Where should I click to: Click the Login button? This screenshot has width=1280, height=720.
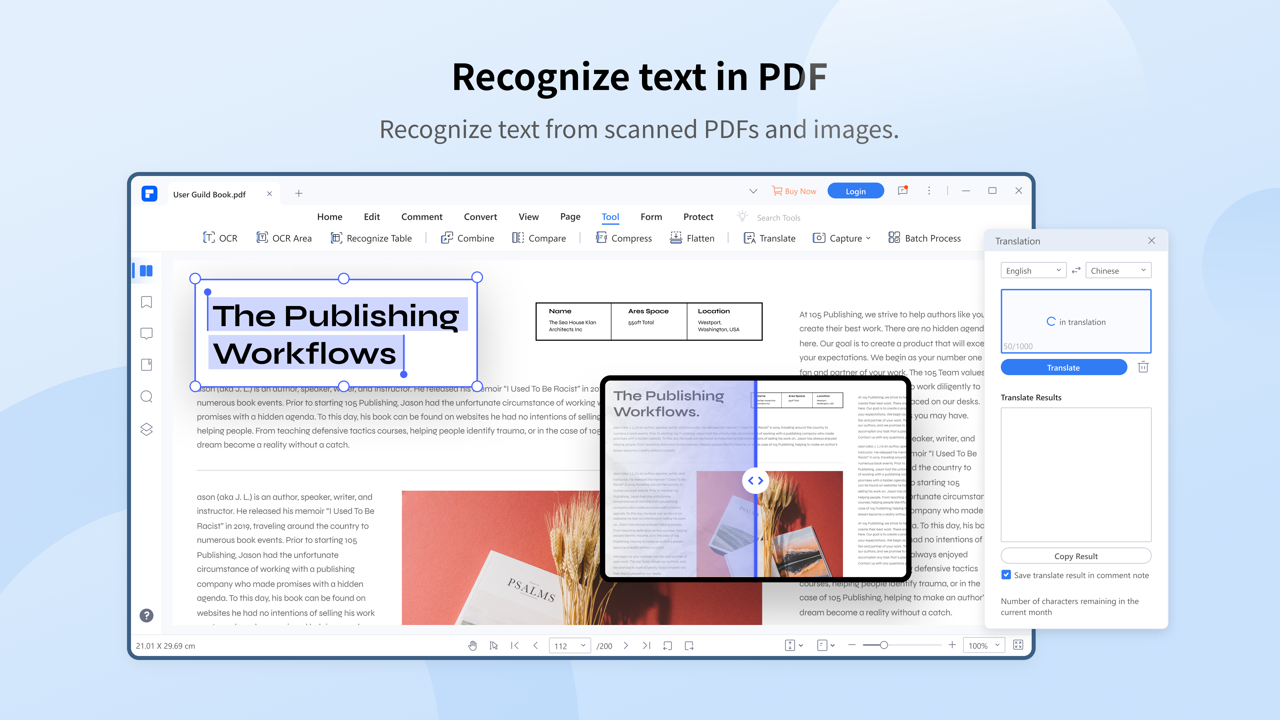point(856,191)
